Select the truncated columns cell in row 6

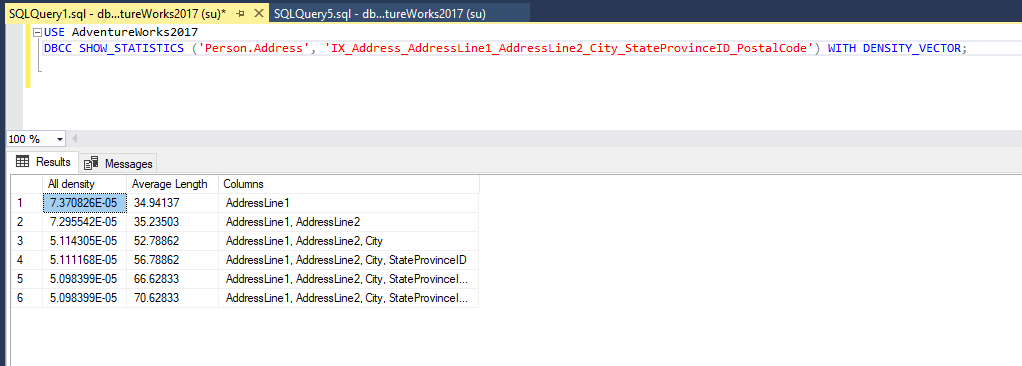tap(349, 298)
